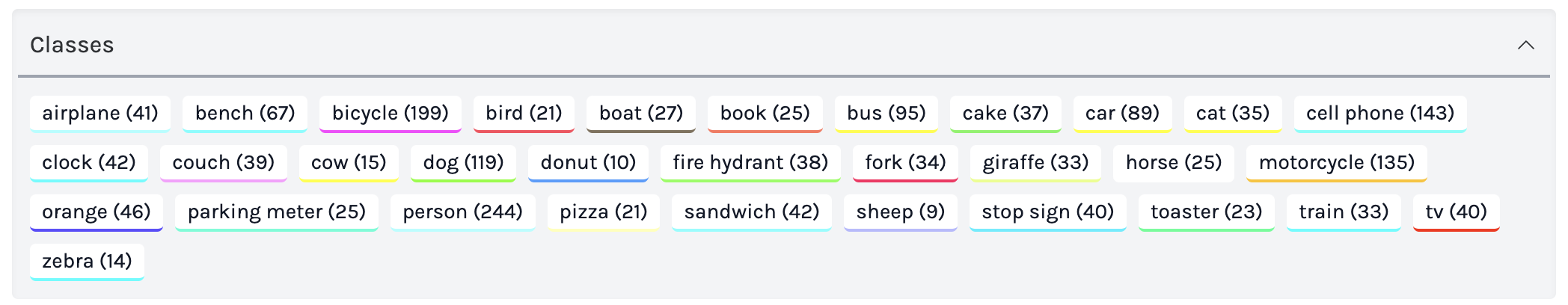Select the bus (95) class tag
This screenshot has height=305, width=1568.
[x=886, y=113]
